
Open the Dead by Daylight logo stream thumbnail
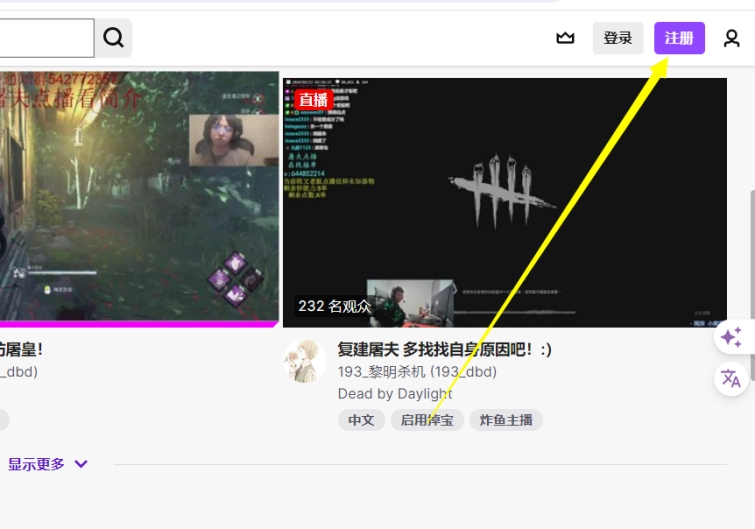[x=505, y=203]
